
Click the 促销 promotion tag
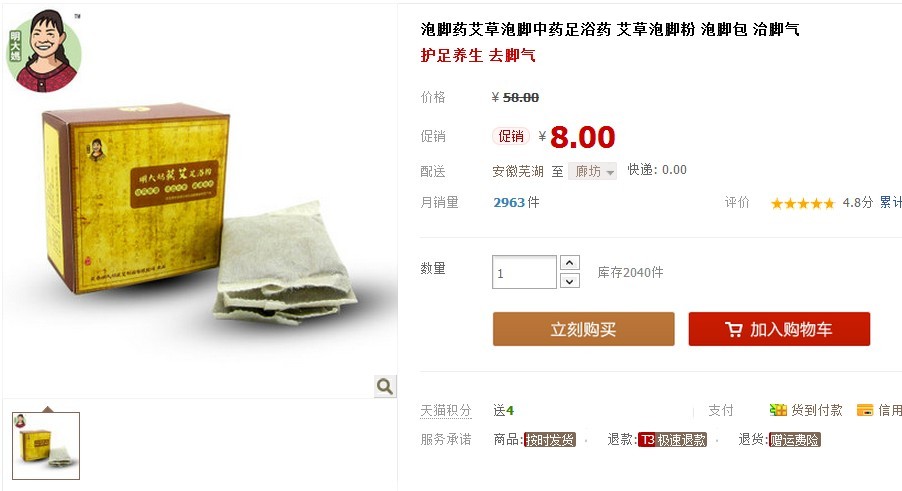[x=510, y=136]
